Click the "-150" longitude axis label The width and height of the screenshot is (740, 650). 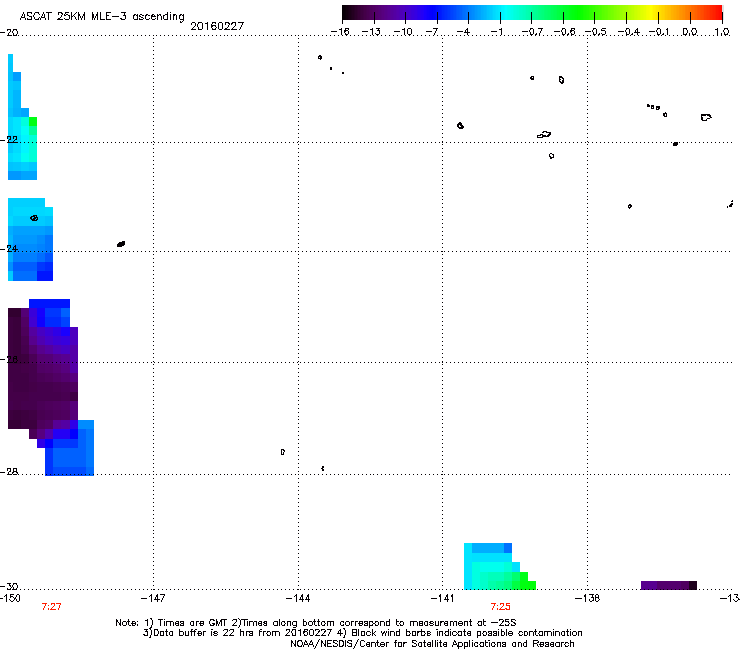(10, 598)
